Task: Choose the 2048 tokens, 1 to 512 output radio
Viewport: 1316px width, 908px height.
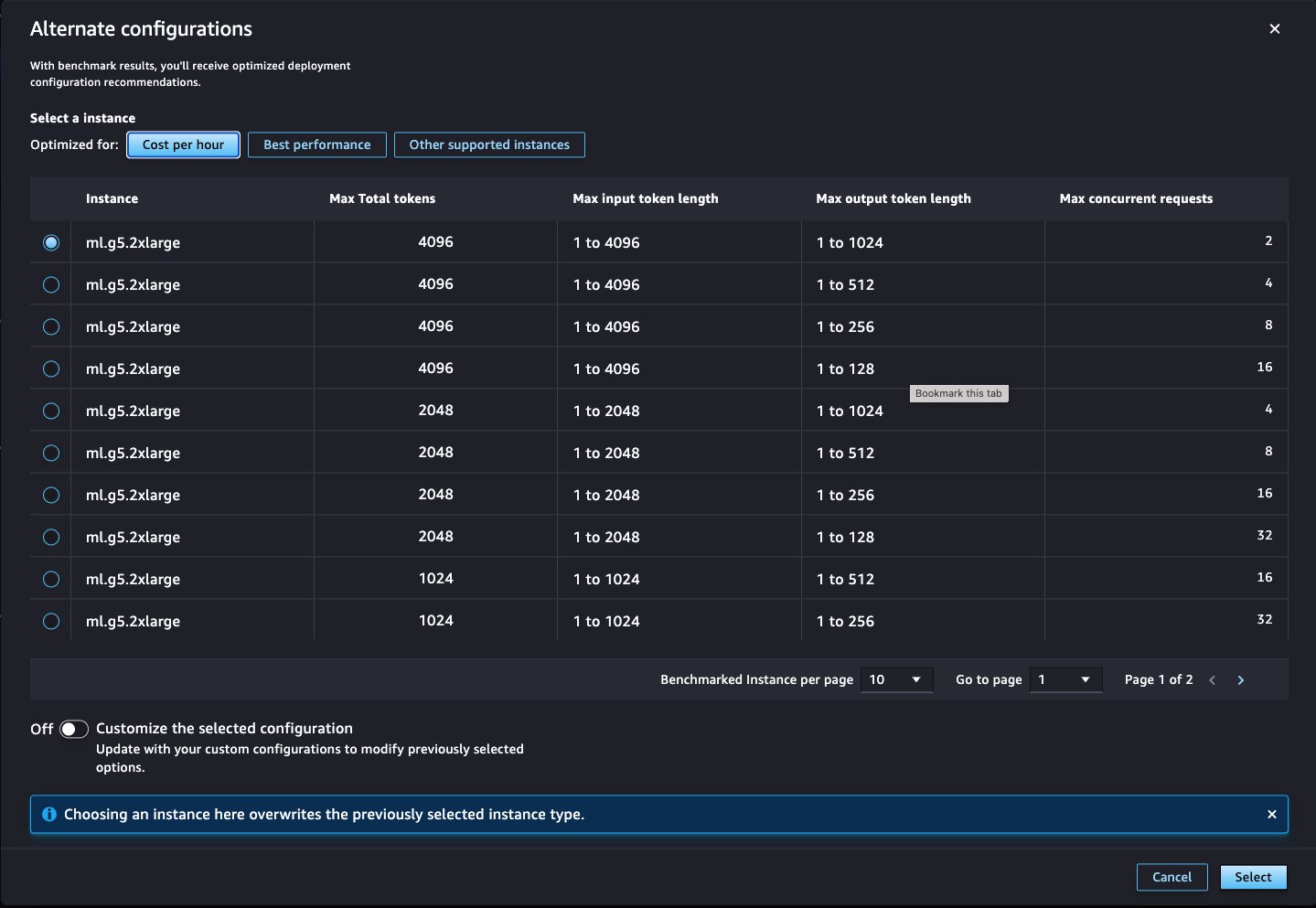Action: 51,453
